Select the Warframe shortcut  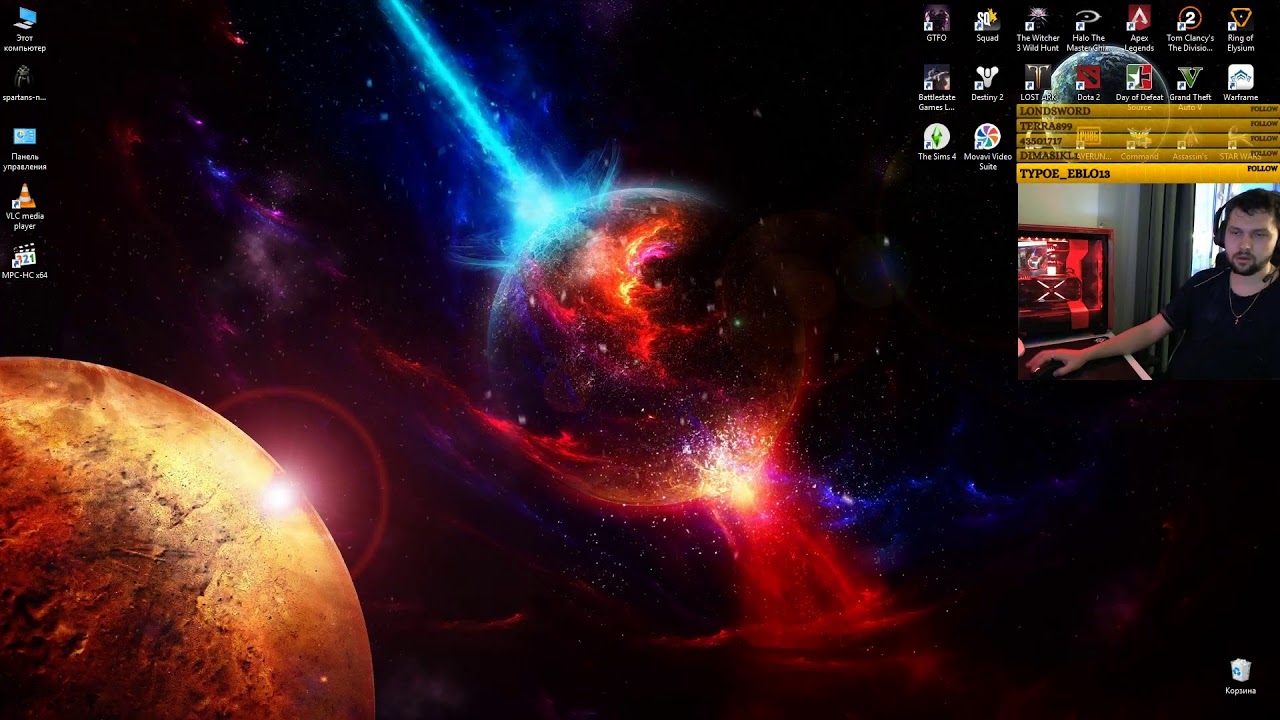1241,84
